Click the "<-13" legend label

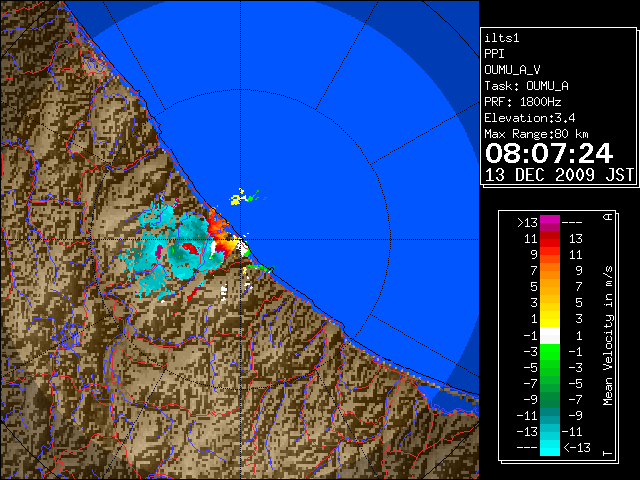click(x=577, y=447)
